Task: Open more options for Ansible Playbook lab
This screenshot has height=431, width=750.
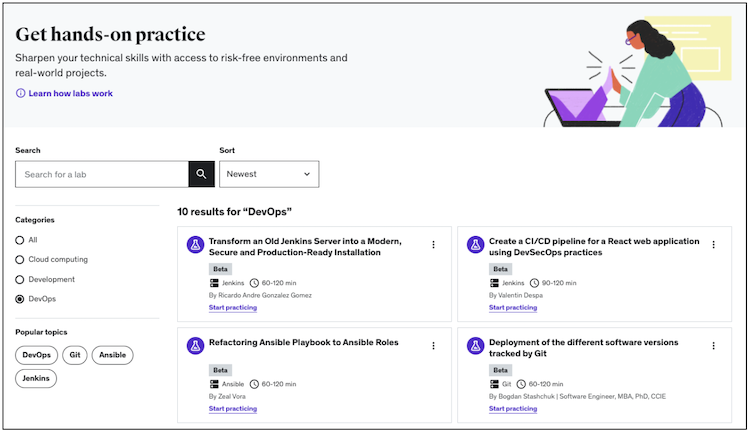Action: pos(433,346)
